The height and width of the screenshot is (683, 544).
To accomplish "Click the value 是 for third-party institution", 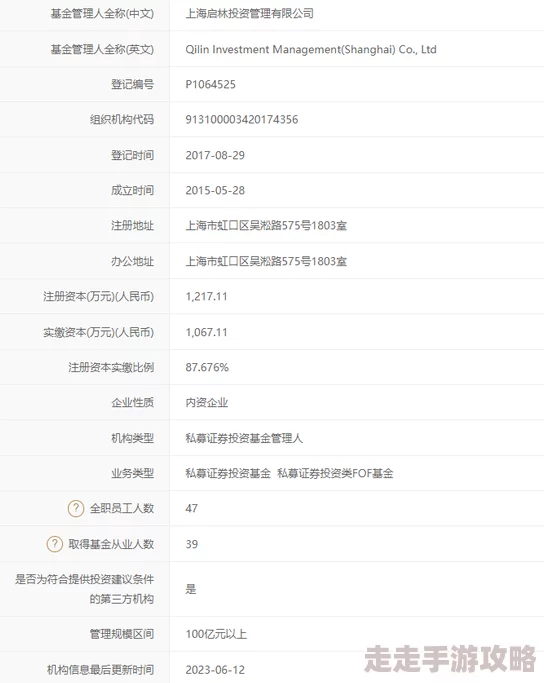I will (x=191, y=589).
